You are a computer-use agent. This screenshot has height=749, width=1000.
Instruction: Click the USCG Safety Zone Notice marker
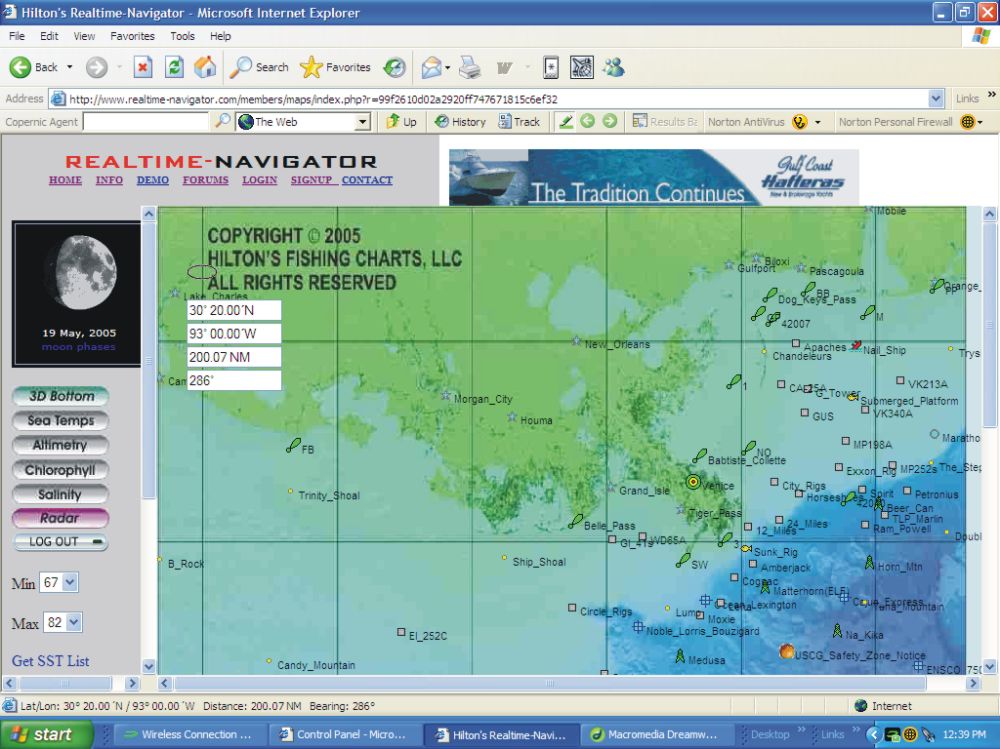click(786, 651)
